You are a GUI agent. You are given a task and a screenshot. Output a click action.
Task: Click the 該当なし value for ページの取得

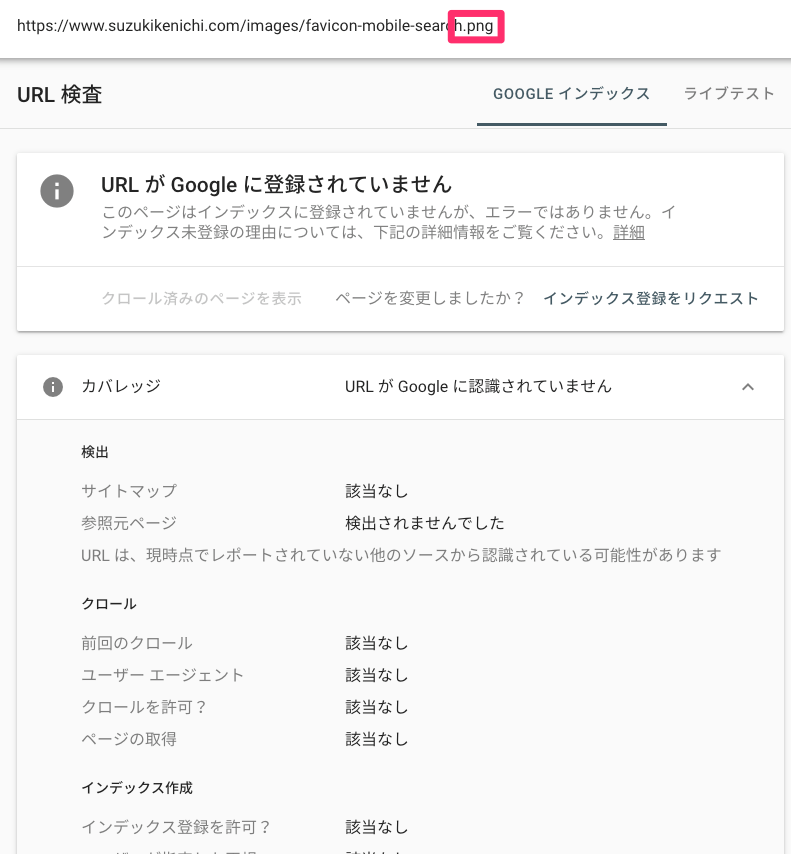coord(376,739)
